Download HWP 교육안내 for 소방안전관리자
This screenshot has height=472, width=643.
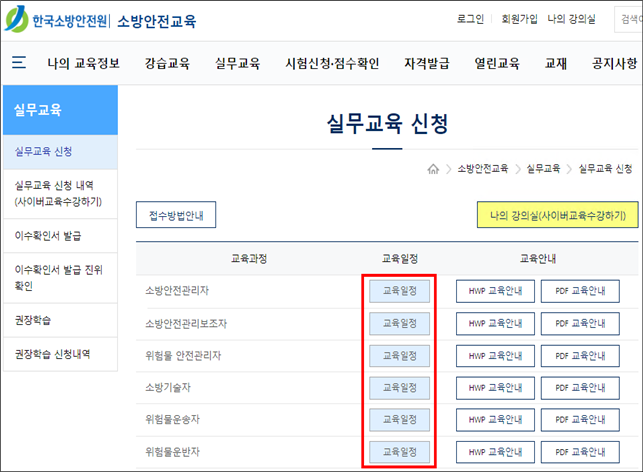495,291
